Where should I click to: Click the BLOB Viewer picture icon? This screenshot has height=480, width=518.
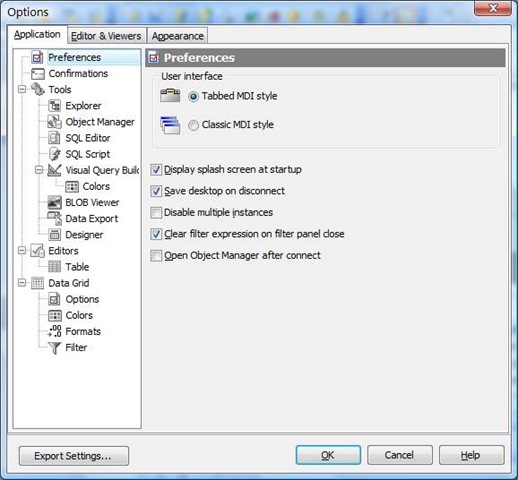55,202
